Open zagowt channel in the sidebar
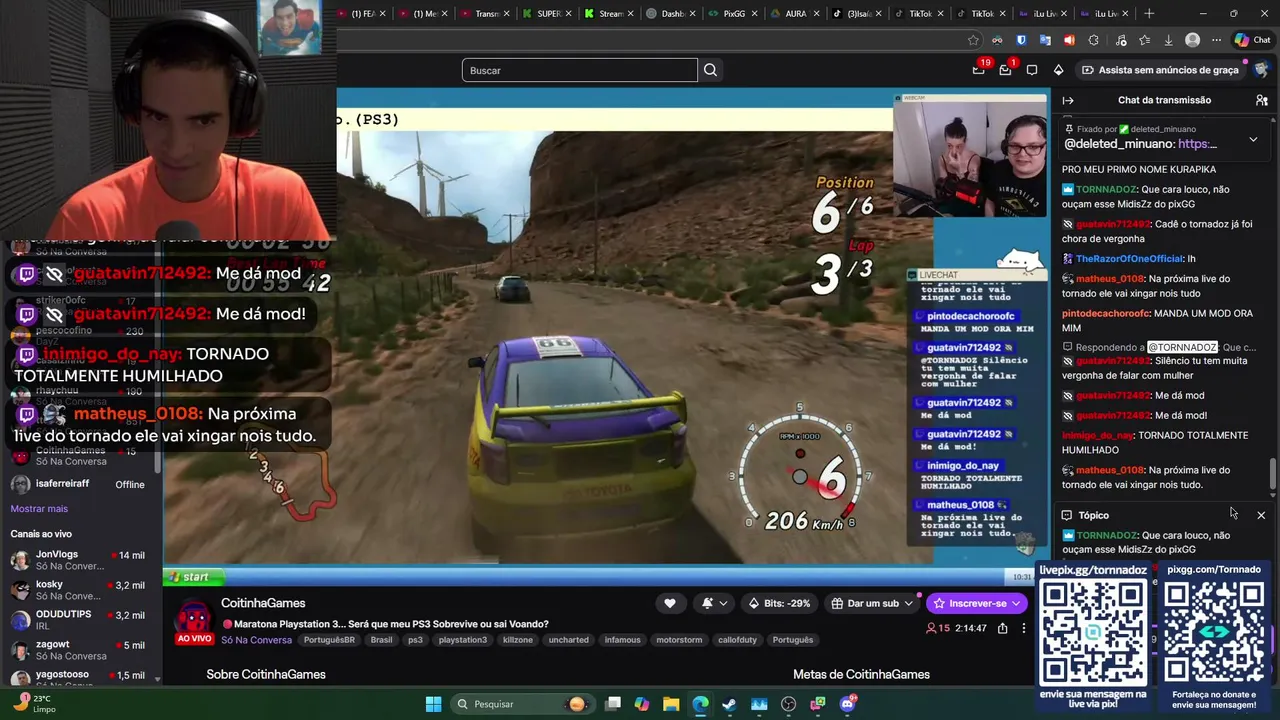 (80, 650)
